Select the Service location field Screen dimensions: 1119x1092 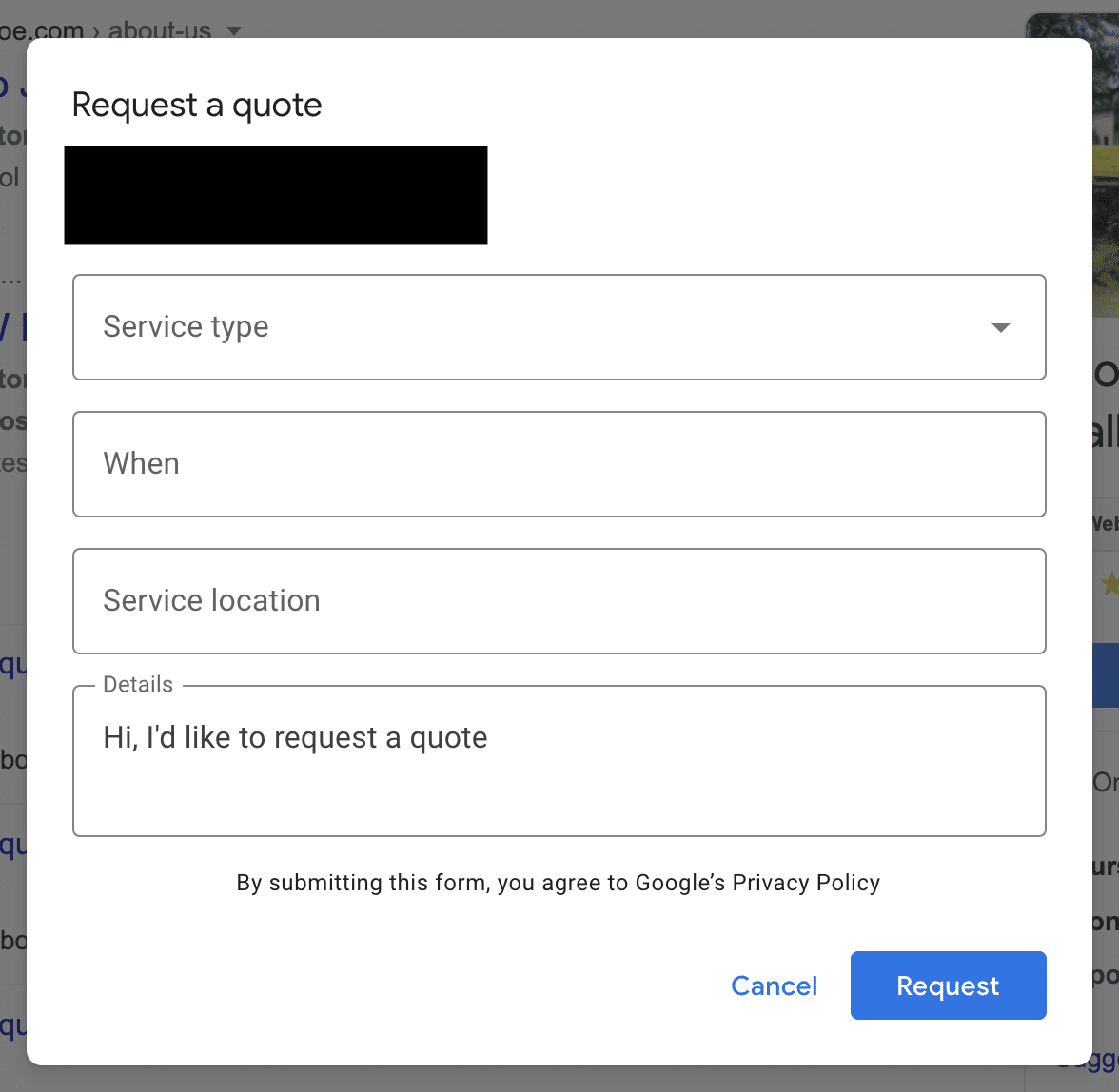[559, 600]
